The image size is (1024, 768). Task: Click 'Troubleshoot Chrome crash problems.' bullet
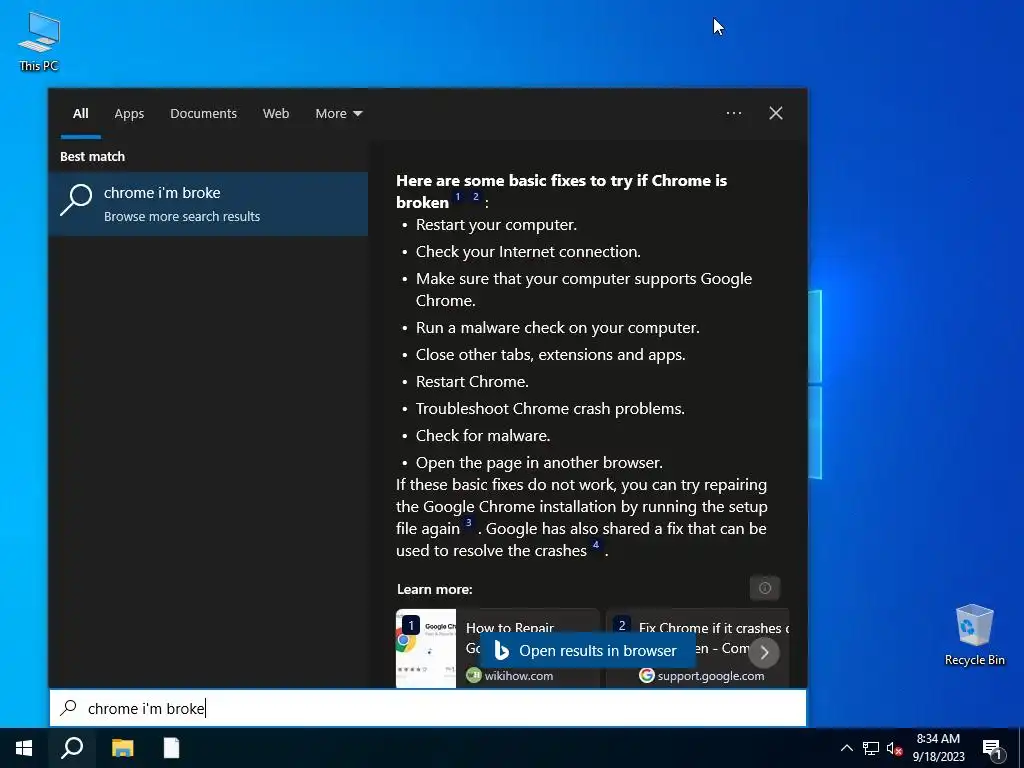[x=551, y=409]
